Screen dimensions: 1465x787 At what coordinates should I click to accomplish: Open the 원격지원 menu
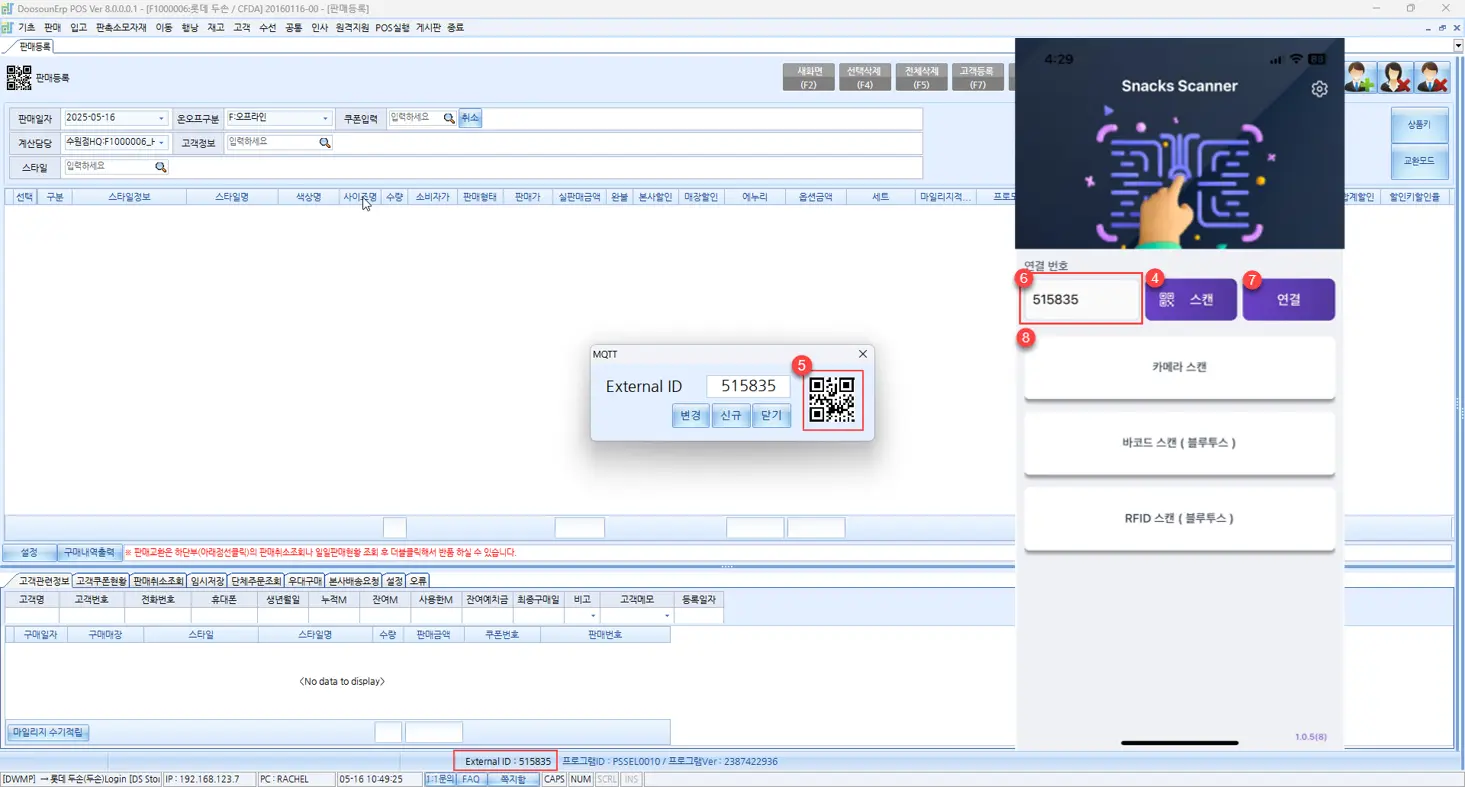352,28
